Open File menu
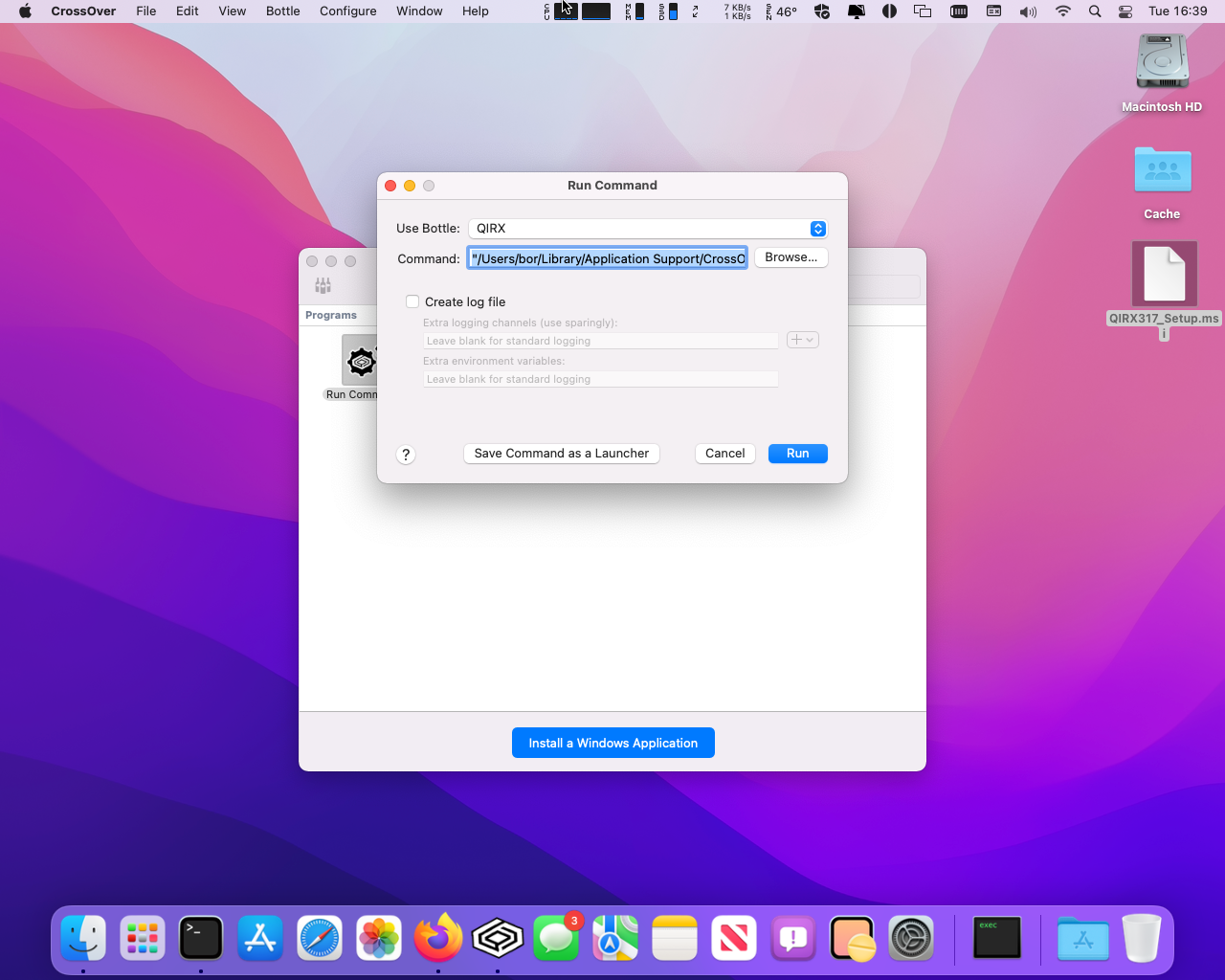Screen dimensions: 1225x980 click(x=146, y=11)
